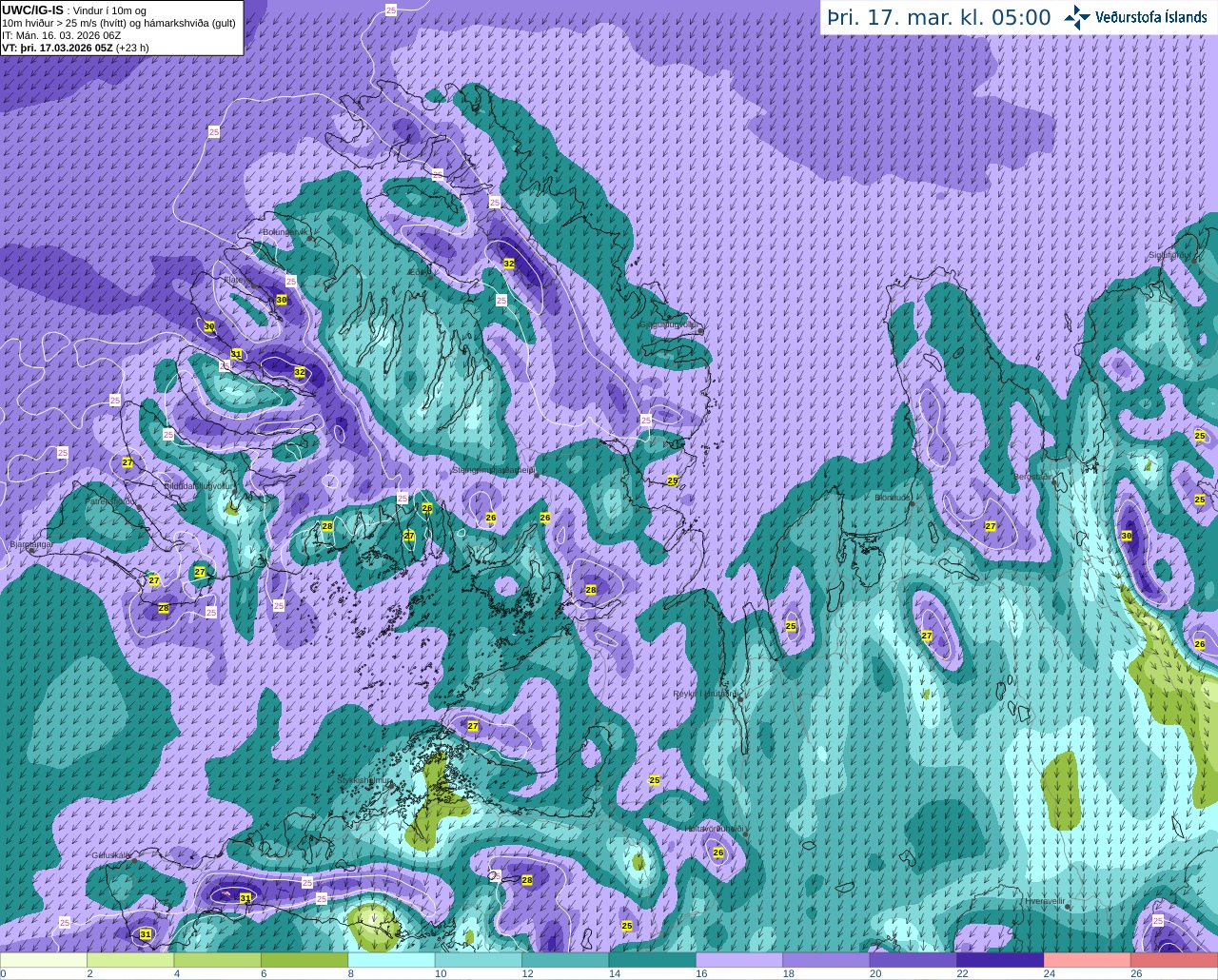
Task: Click the scale value 2 label
Action: pyautogui.click(x=89, y=974)
